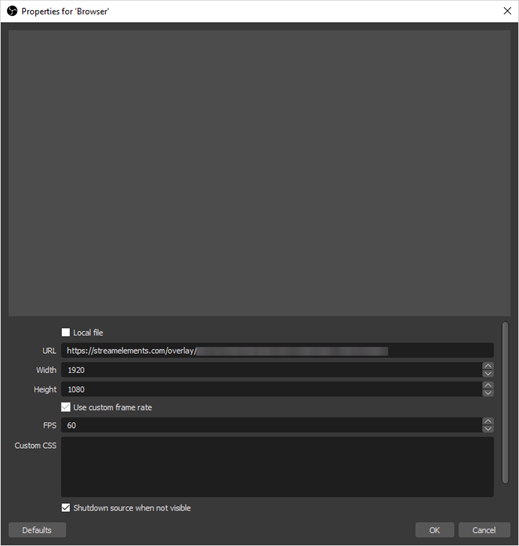
Task: Confirm settings with the OK button
Action: tap(435, 530)
